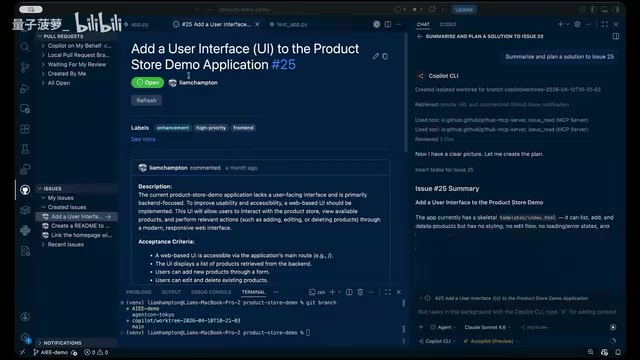This screenshot has height=360, width=640.
Task: Start a new chat with the plus icon
Action: pos(560,24)
